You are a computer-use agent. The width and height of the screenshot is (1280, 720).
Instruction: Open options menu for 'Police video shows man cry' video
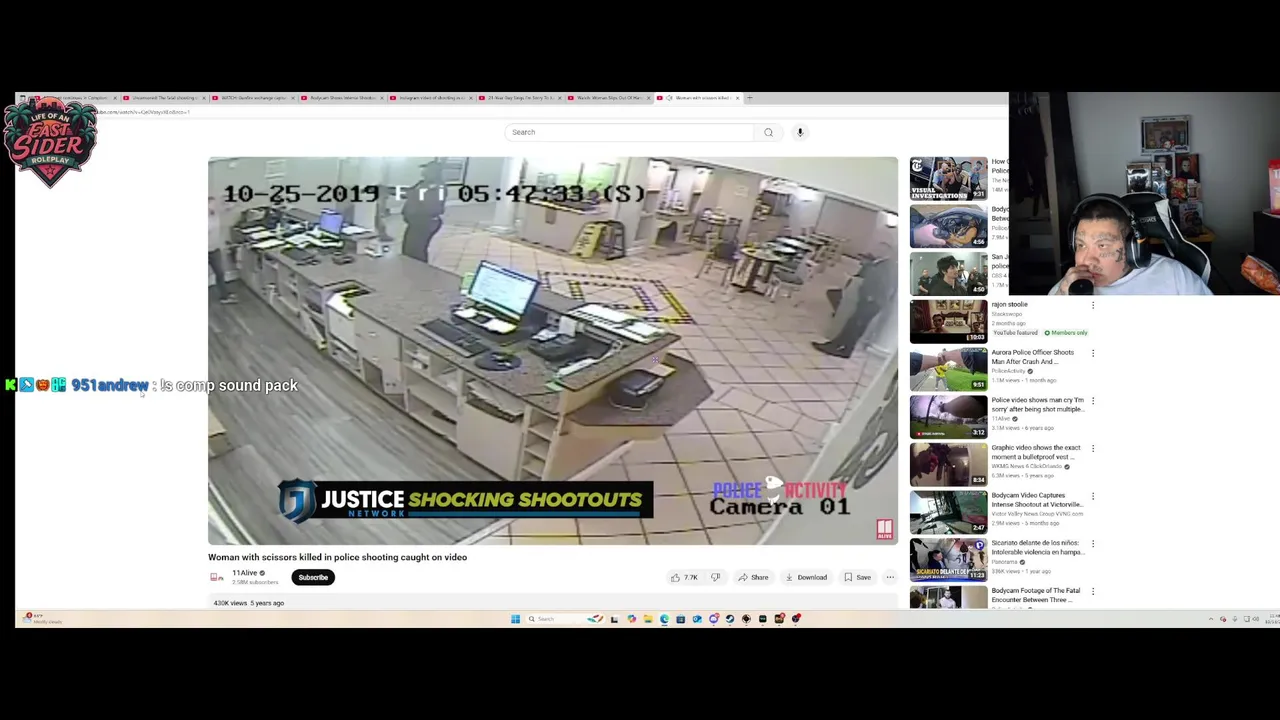coord(1093,401)
